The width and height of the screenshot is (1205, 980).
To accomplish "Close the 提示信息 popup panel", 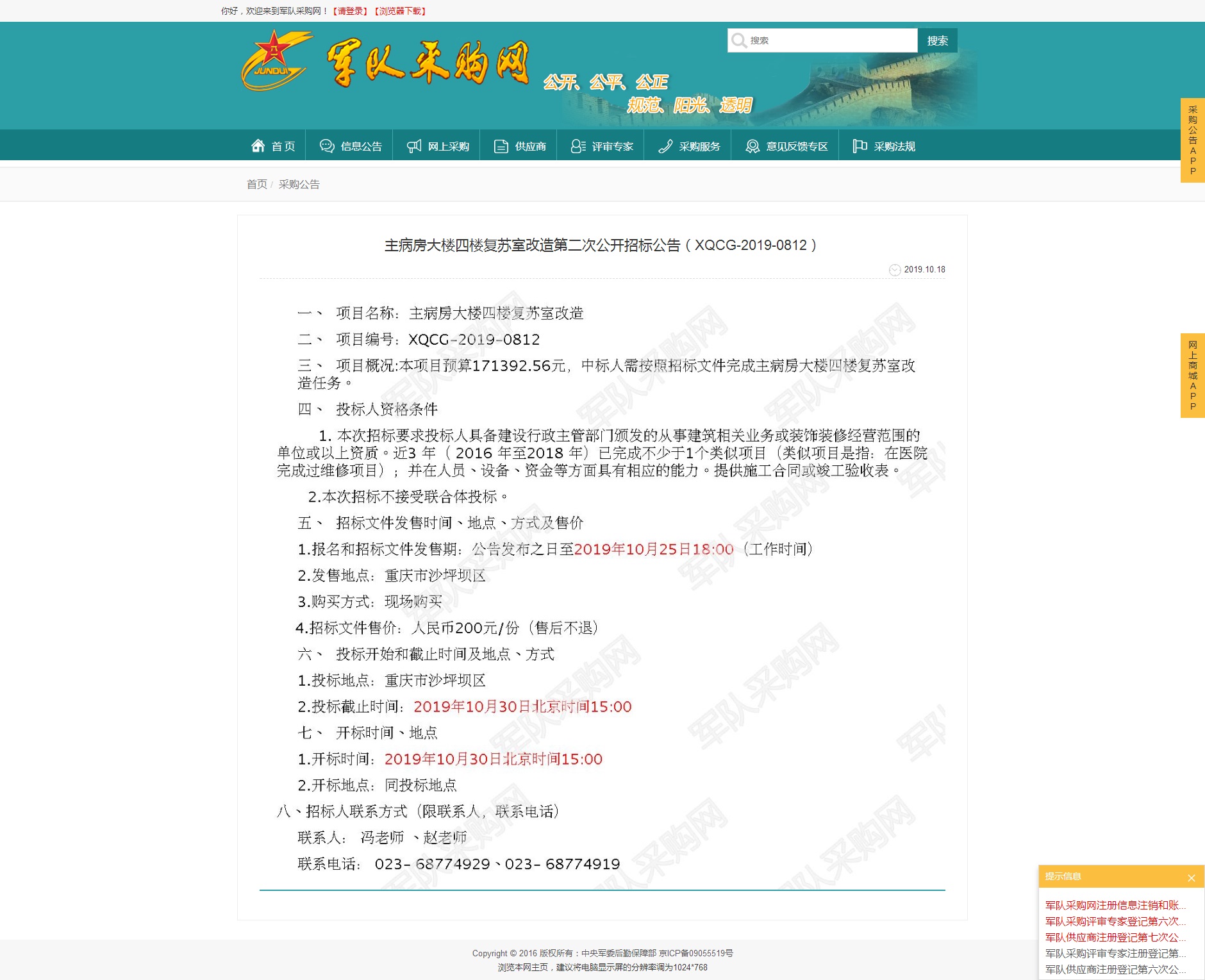I will pyautogui.click(x=1191, y=877).
